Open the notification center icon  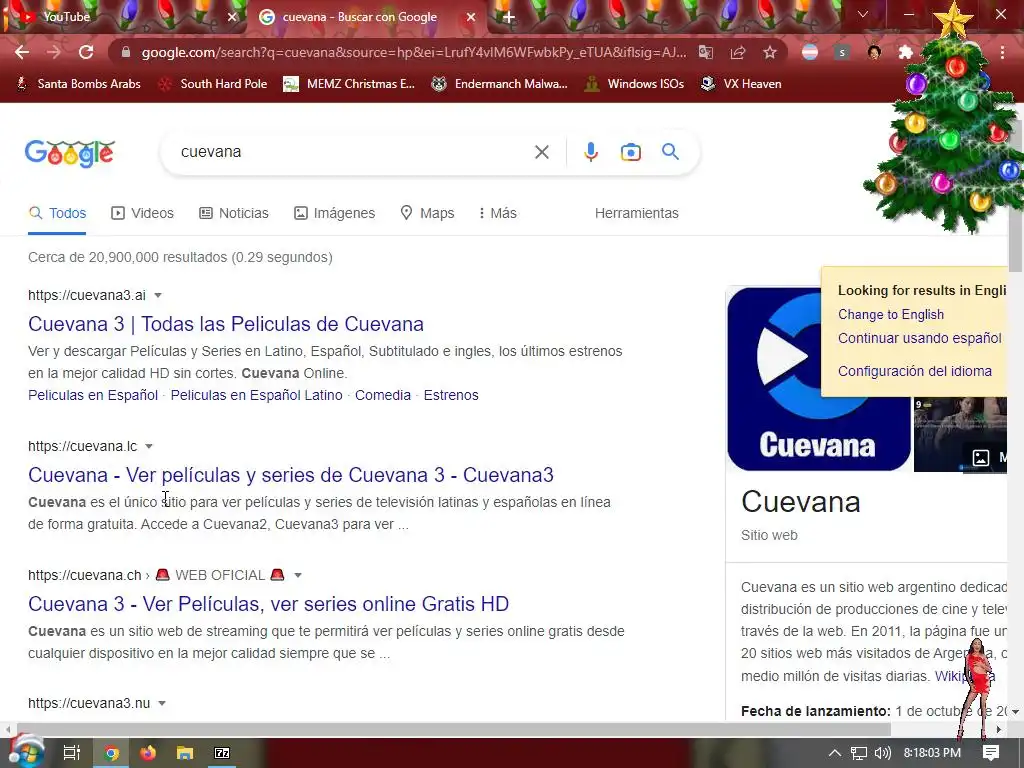(991, 753)
